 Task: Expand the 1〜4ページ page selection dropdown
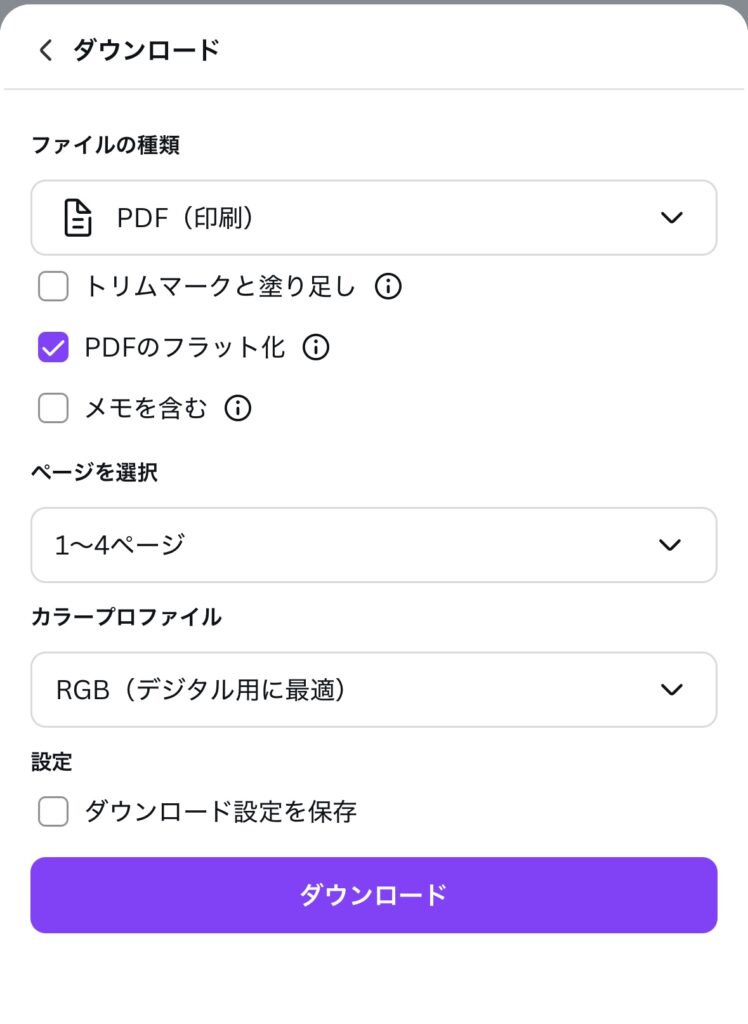pos(374,545)
